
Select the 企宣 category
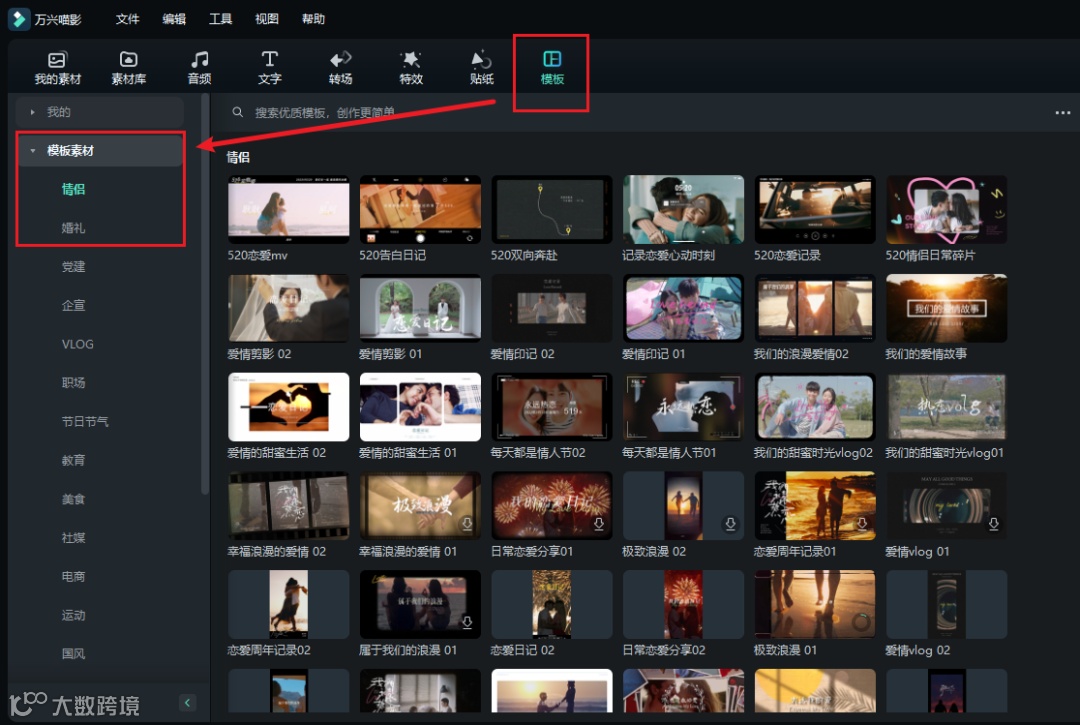click(74, 305)
